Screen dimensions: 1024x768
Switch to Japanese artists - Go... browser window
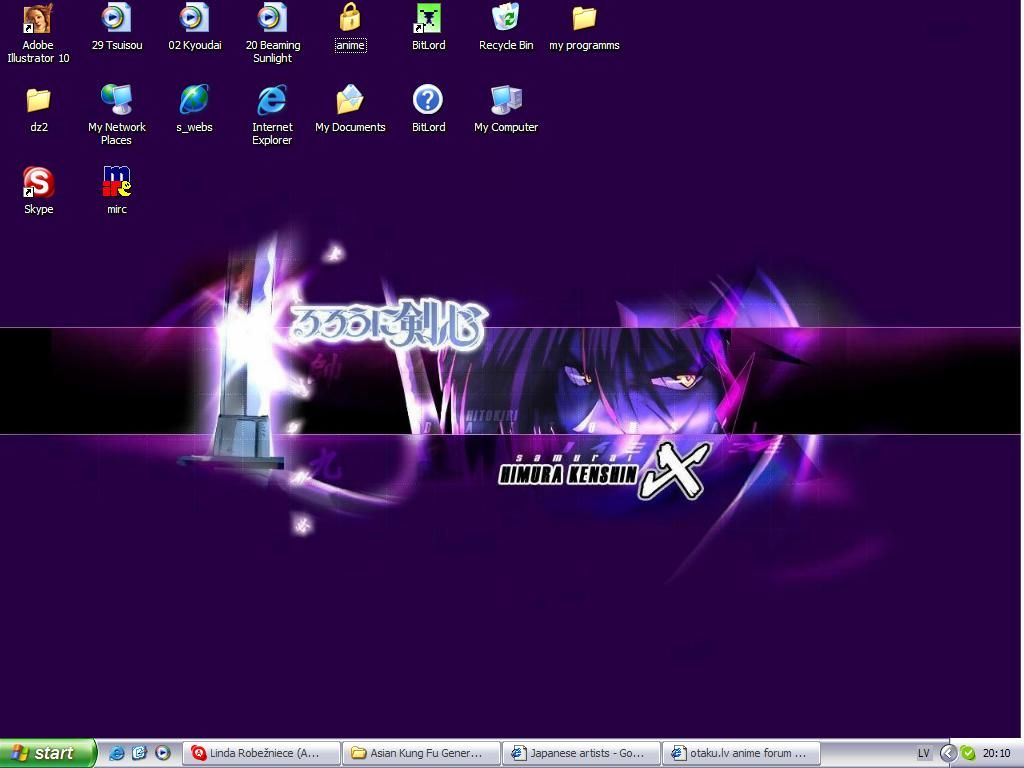pos(581,753)
